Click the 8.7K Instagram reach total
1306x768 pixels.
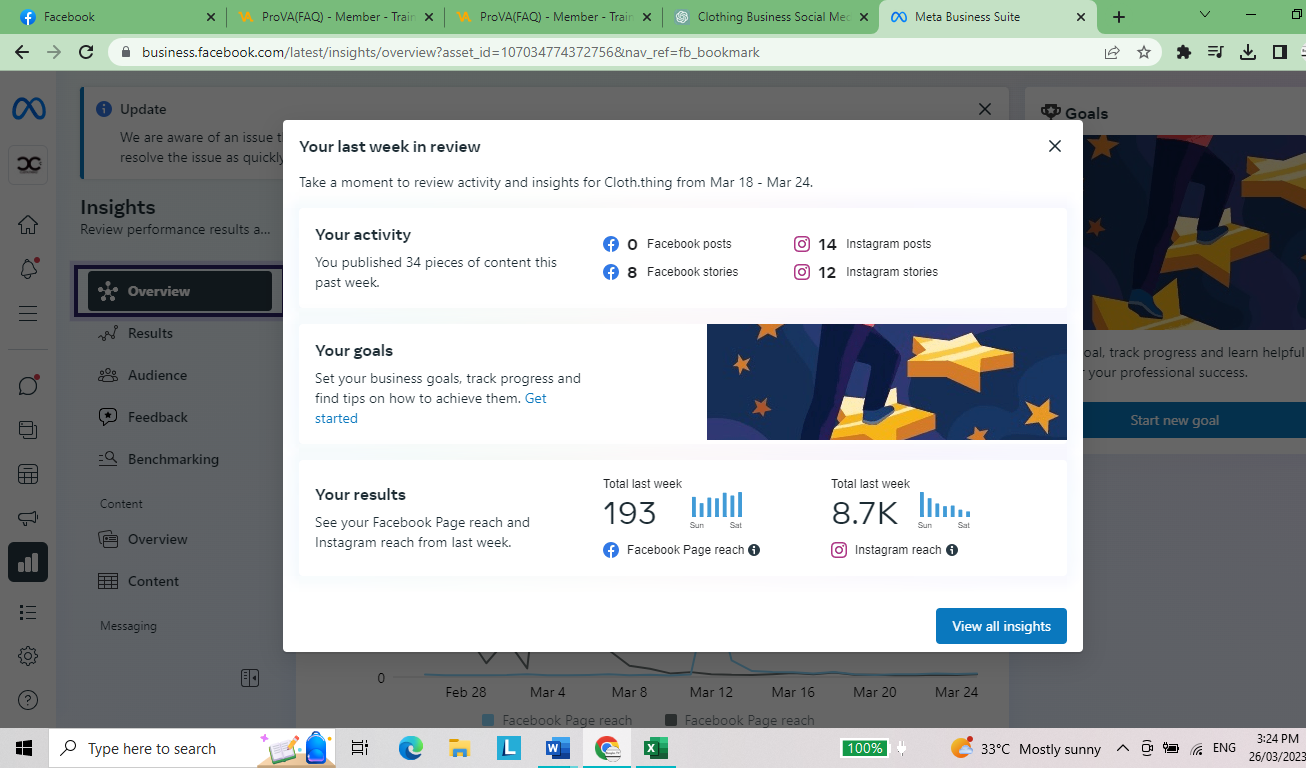click(865, 513)
